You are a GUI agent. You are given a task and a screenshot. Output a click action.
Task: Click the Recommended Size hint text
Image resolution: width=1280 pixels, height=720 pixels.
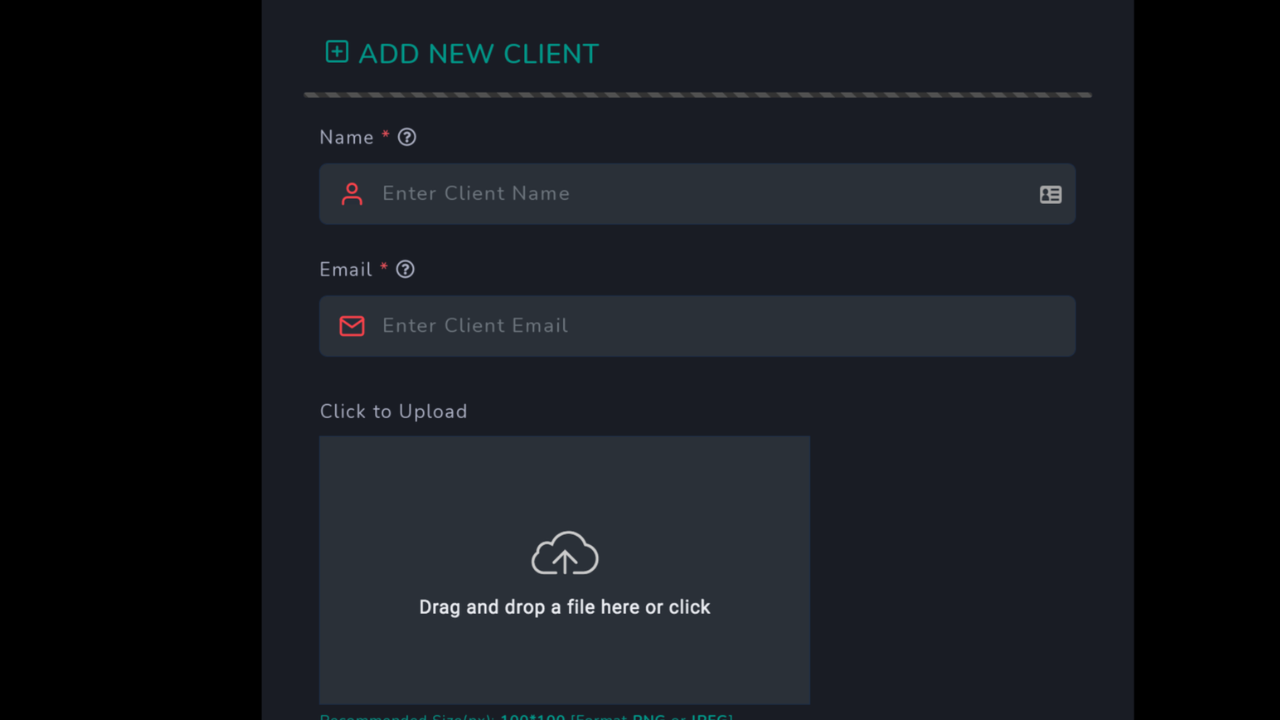point(408,716)
